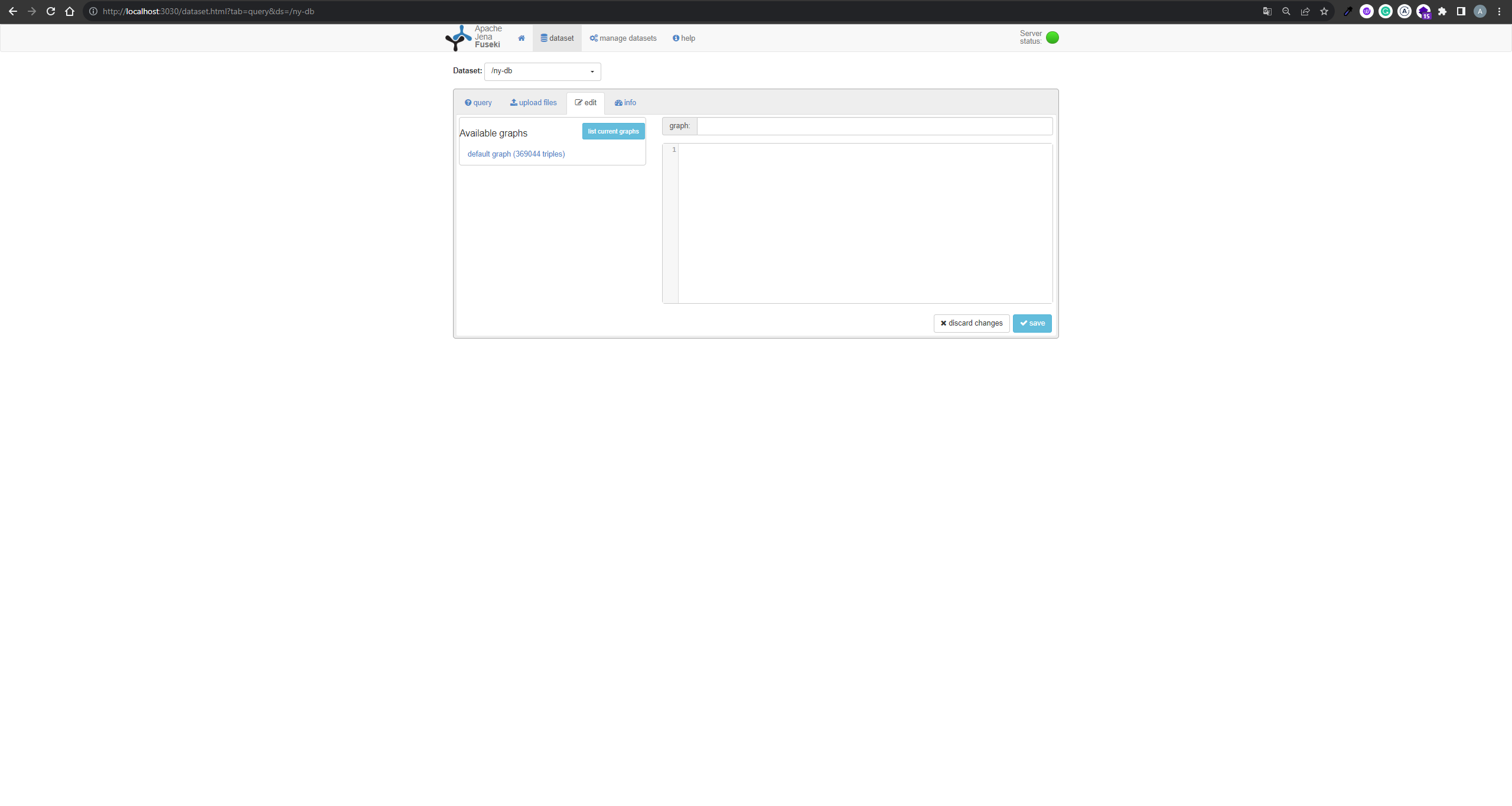The image size is (1512, 806).
Task: Open the browser profile avatar menu
Action: click(1480, 11)
